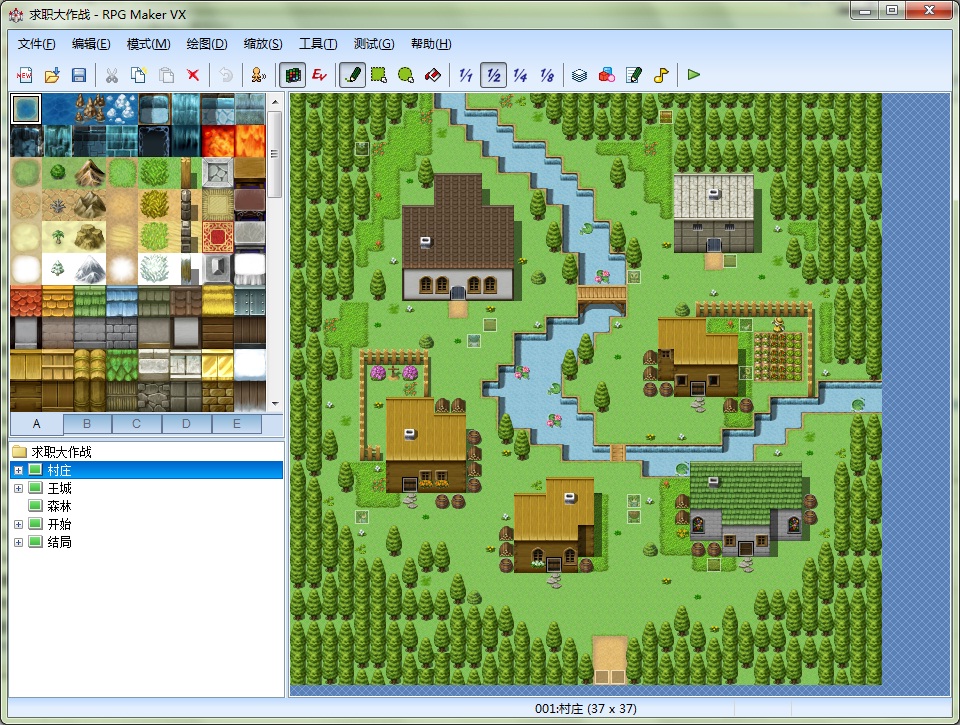960x725 pixels.
Task: Pick the selected ocean water tile
Action: (26, 109)
